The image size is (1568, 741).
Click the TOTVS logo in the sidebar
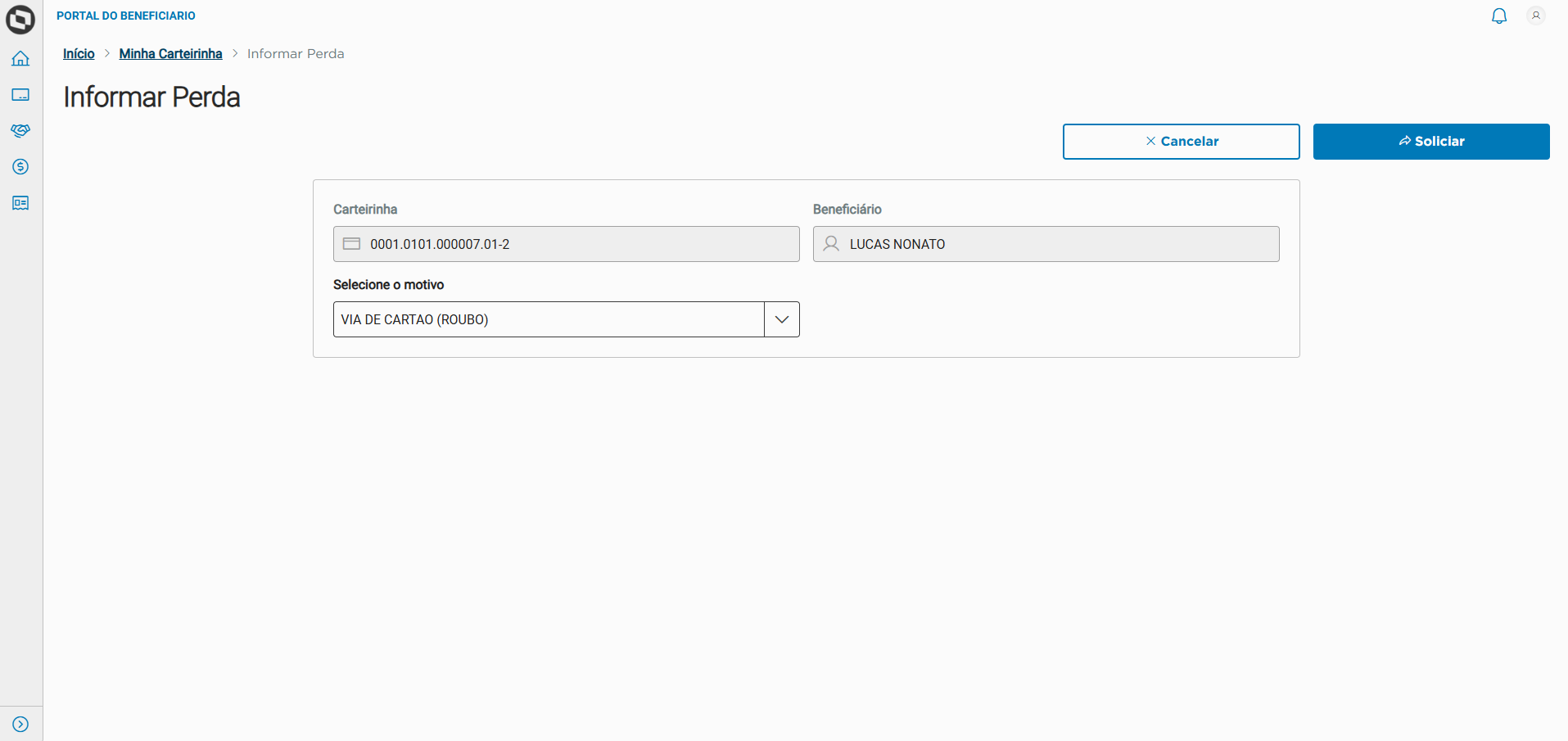(x=20, y=20)
